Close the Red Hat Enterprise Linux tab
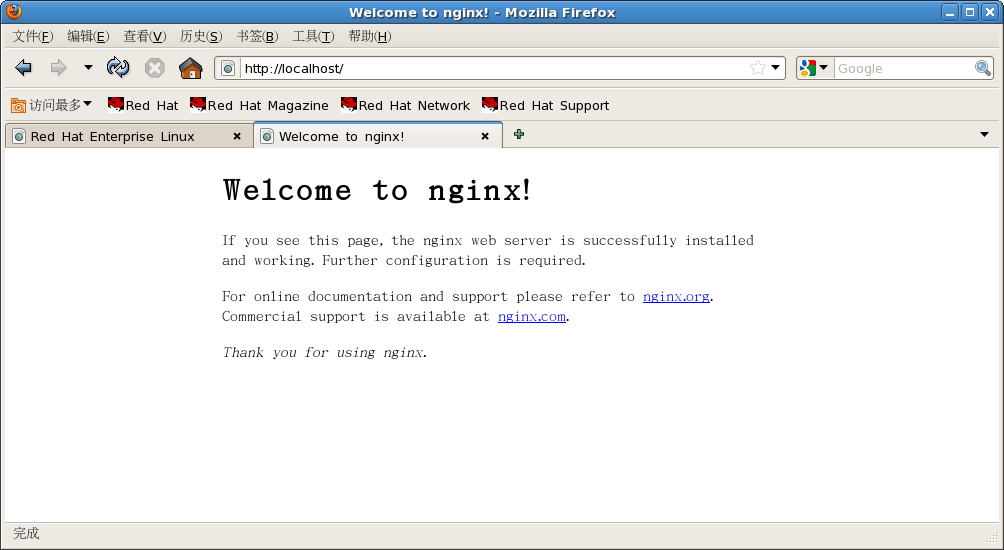1004x550 pixels. click(237, 136)
